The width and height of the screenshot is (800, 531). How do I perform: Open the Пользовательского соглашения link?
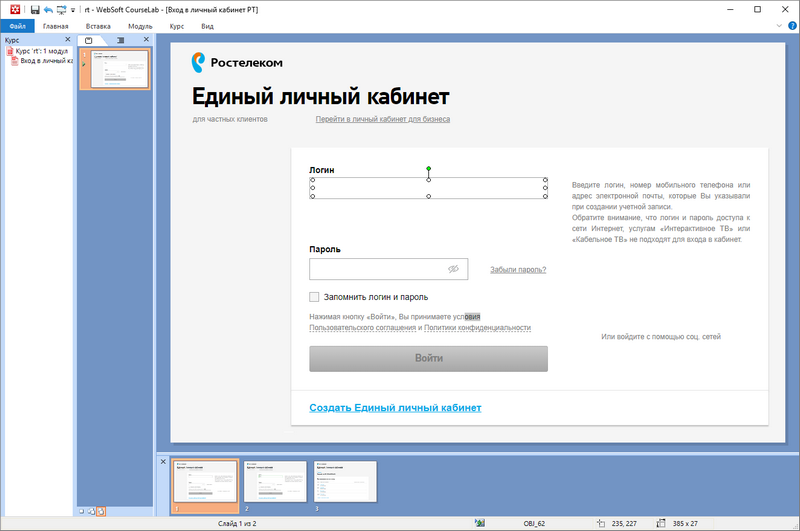(363, 328)
